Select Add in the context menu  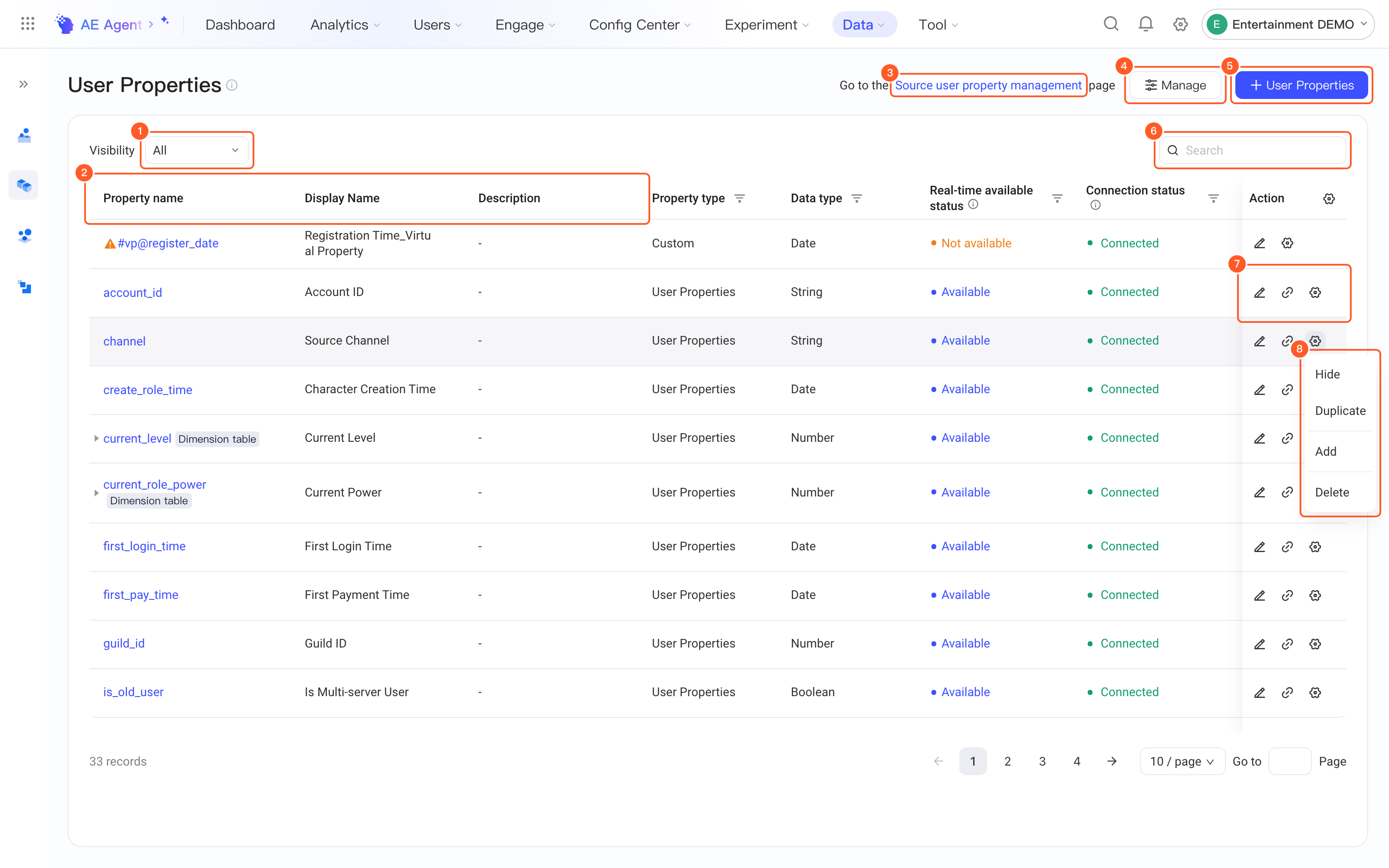coord(1325,451)
